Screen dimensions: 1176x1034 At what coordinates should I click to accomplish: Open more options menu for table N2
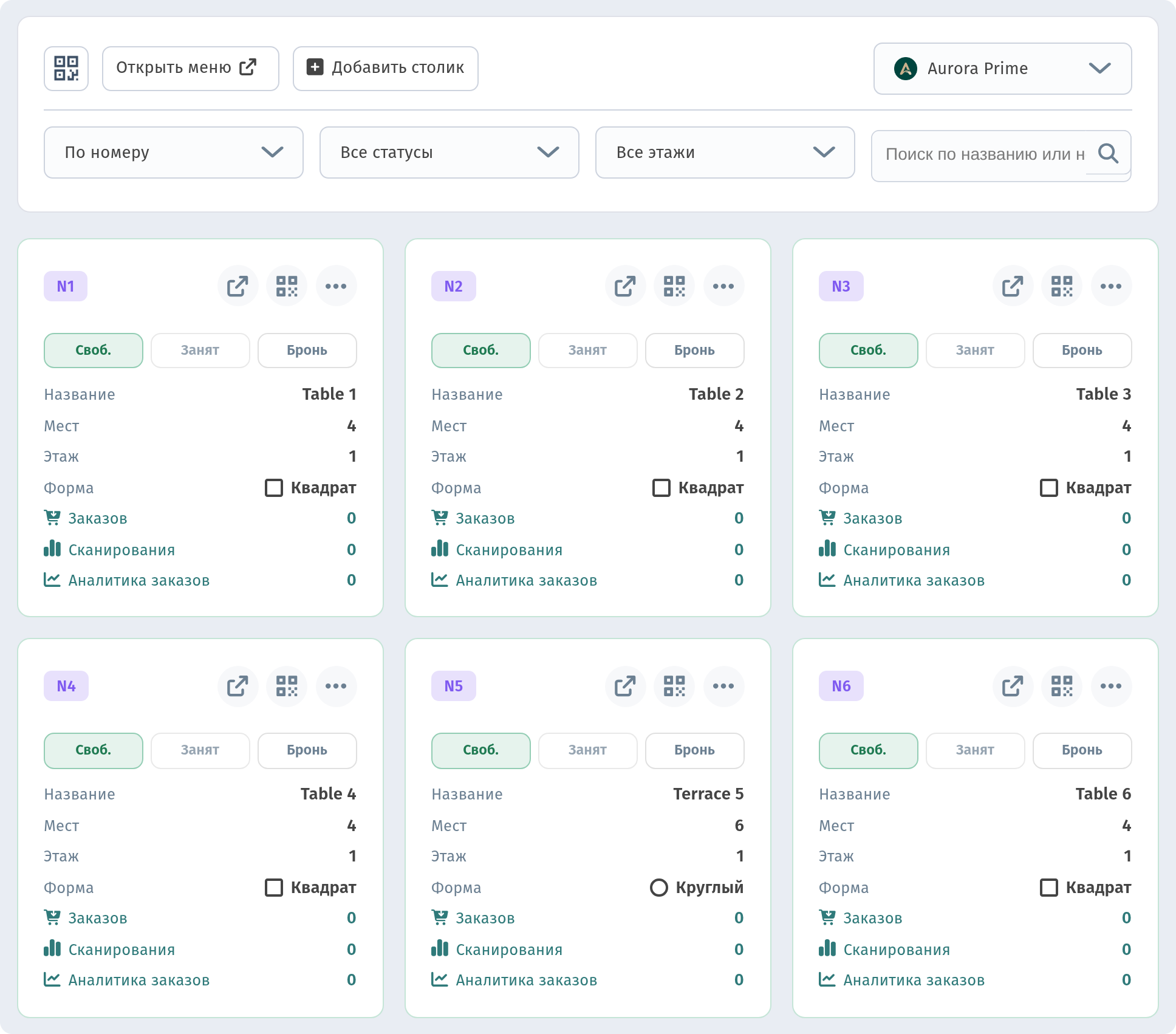tap(723, 286)
